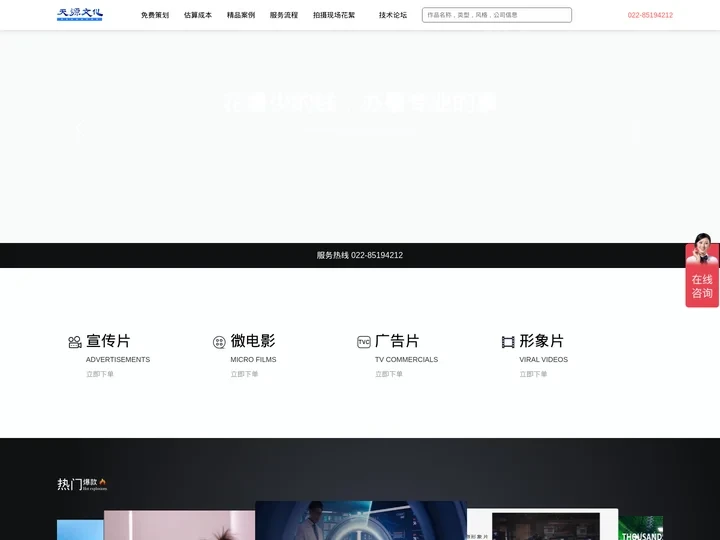Click the ADVERTISEMENTS subtitle text

coord(118,360)
